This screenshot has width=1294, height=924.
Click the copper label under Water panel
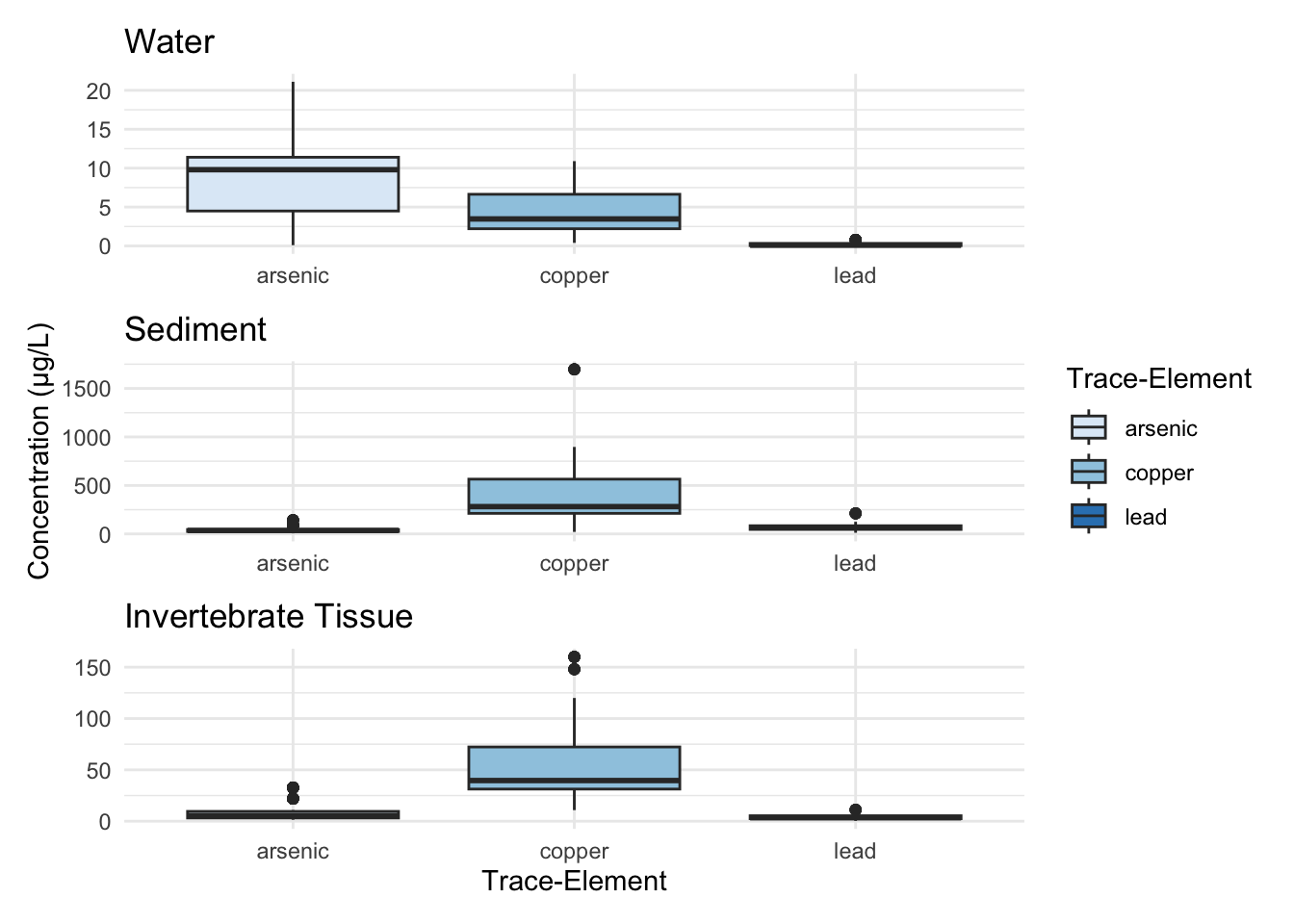(574, 276)
